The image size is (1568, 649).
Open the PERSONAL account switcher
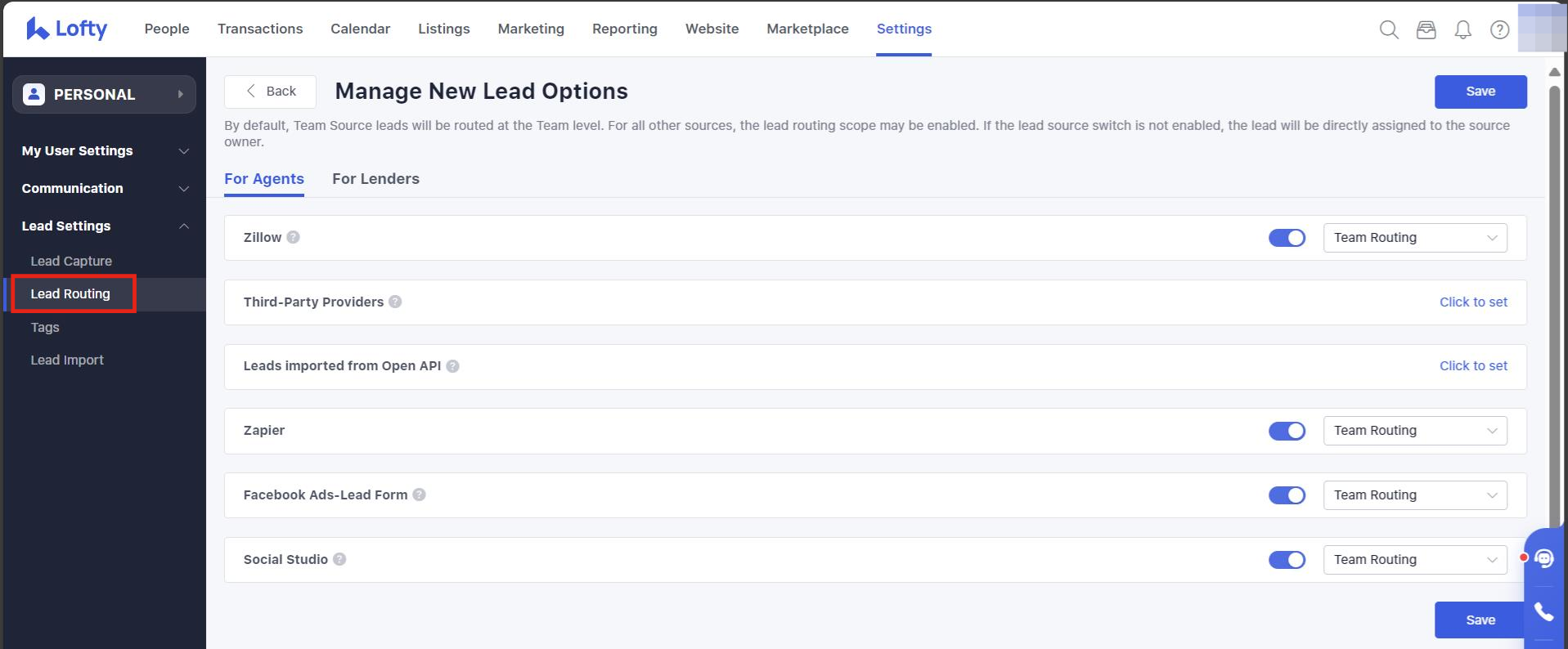[104, 95]
